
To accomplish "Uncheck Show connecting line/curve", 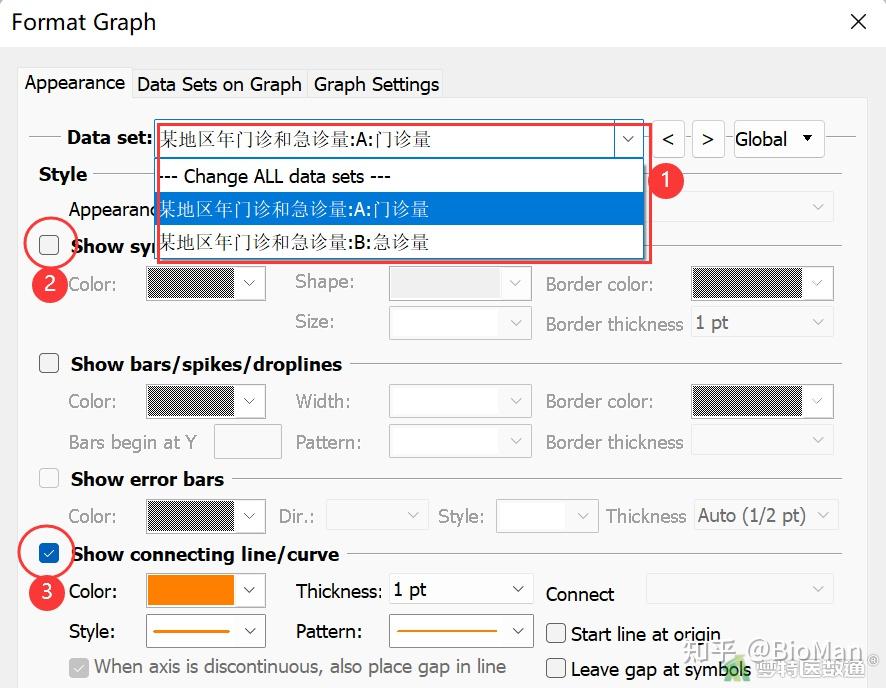I will (x=49, y=552).
